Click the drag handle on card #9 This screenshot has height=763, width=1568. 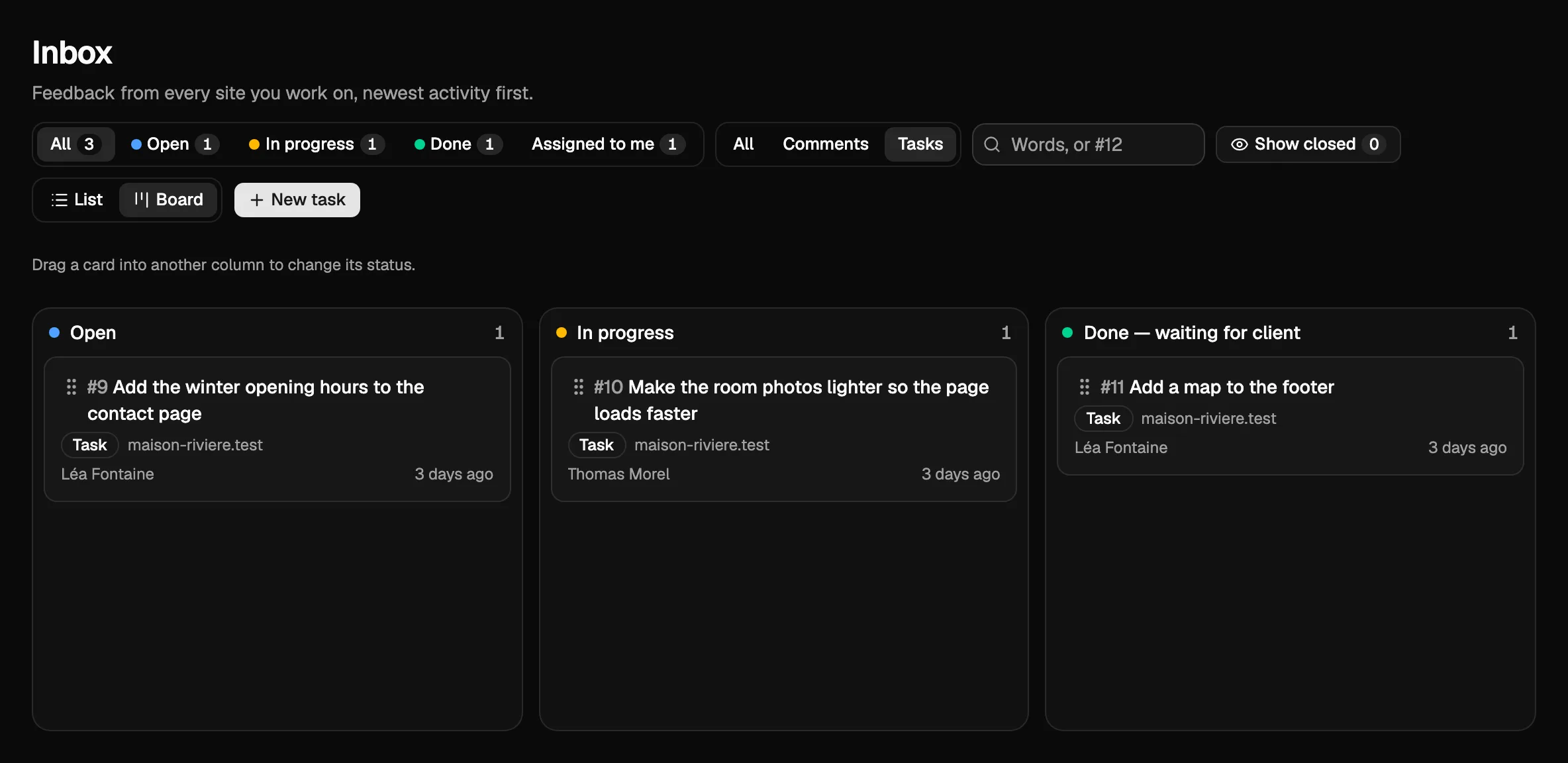tap(72, 387)
